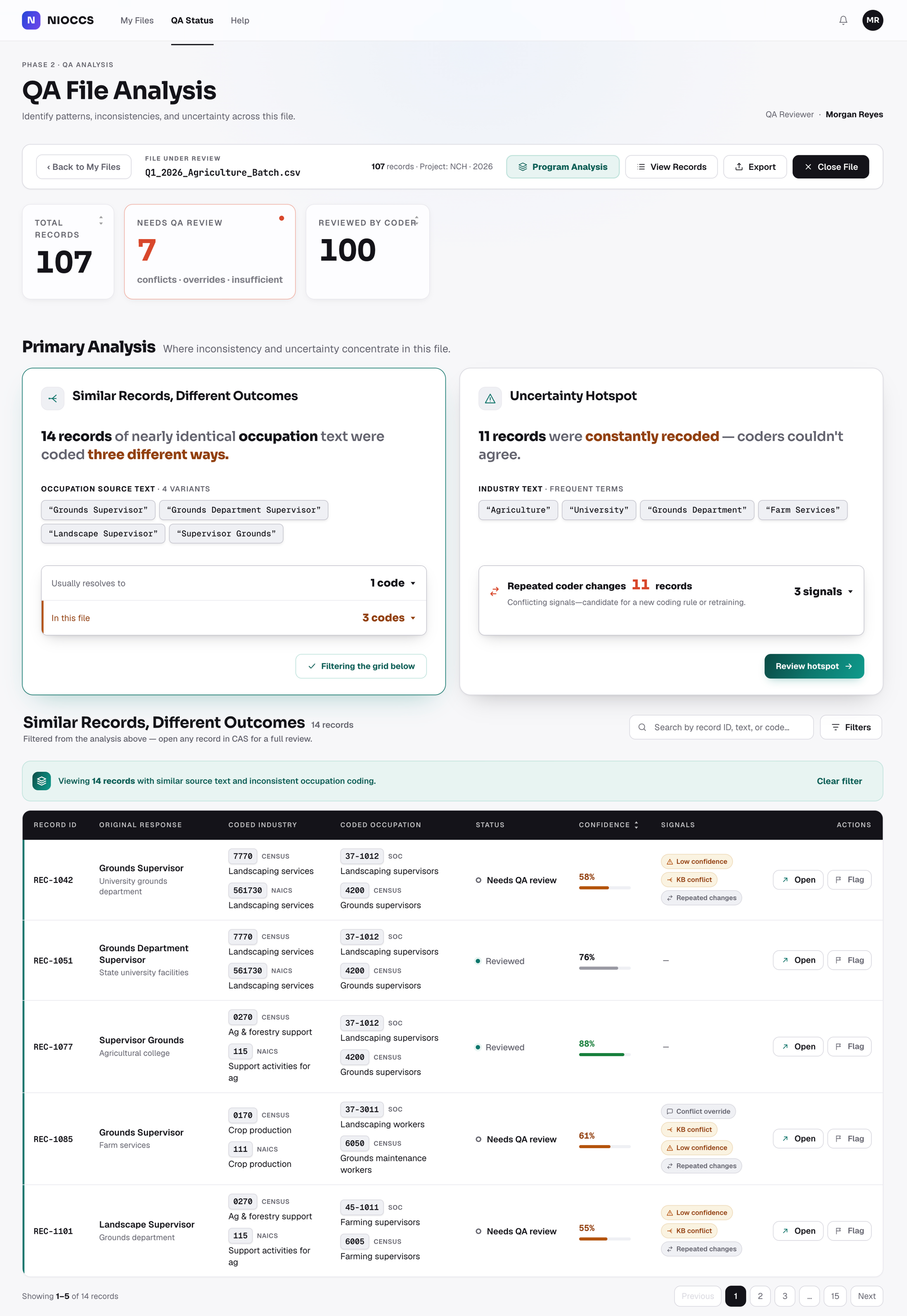Click the Repeated changes badge on REC-1042
This screenshot has height=1316, width=907.
(x=701, y=898)
